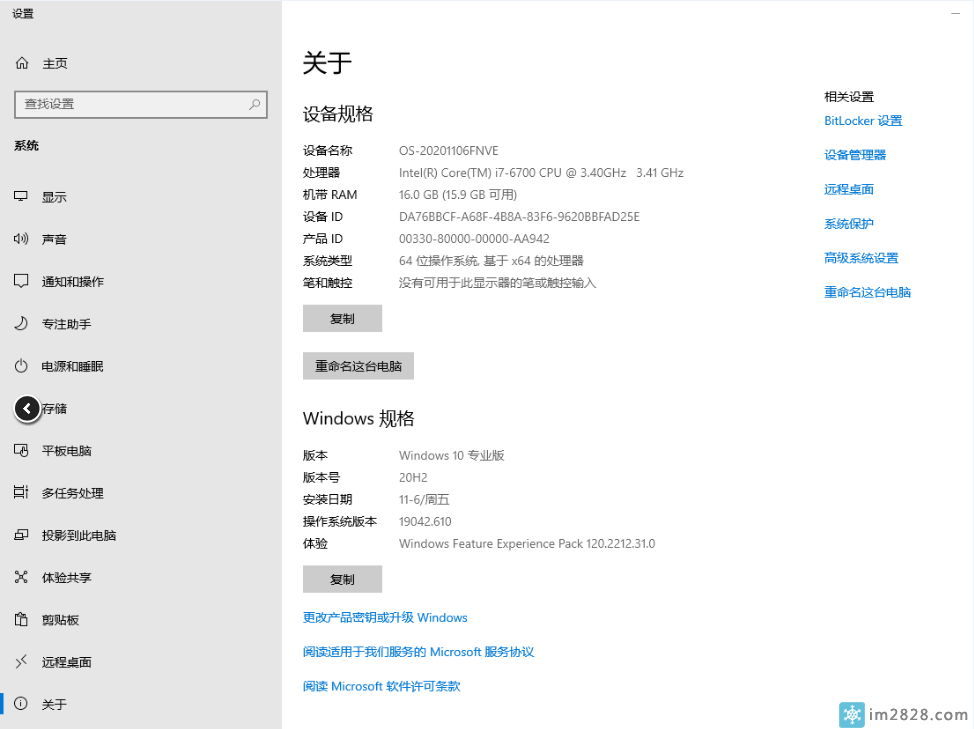The image size is (974, 729).
Task: Open 专注助手 settings page
Action: (66, 324)
